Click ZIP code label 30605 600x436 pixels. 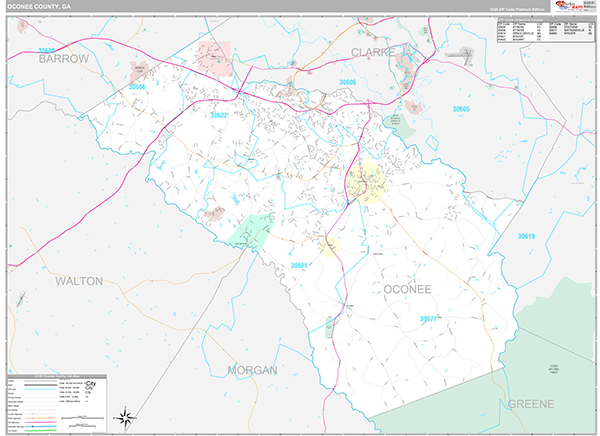[461, 109]
